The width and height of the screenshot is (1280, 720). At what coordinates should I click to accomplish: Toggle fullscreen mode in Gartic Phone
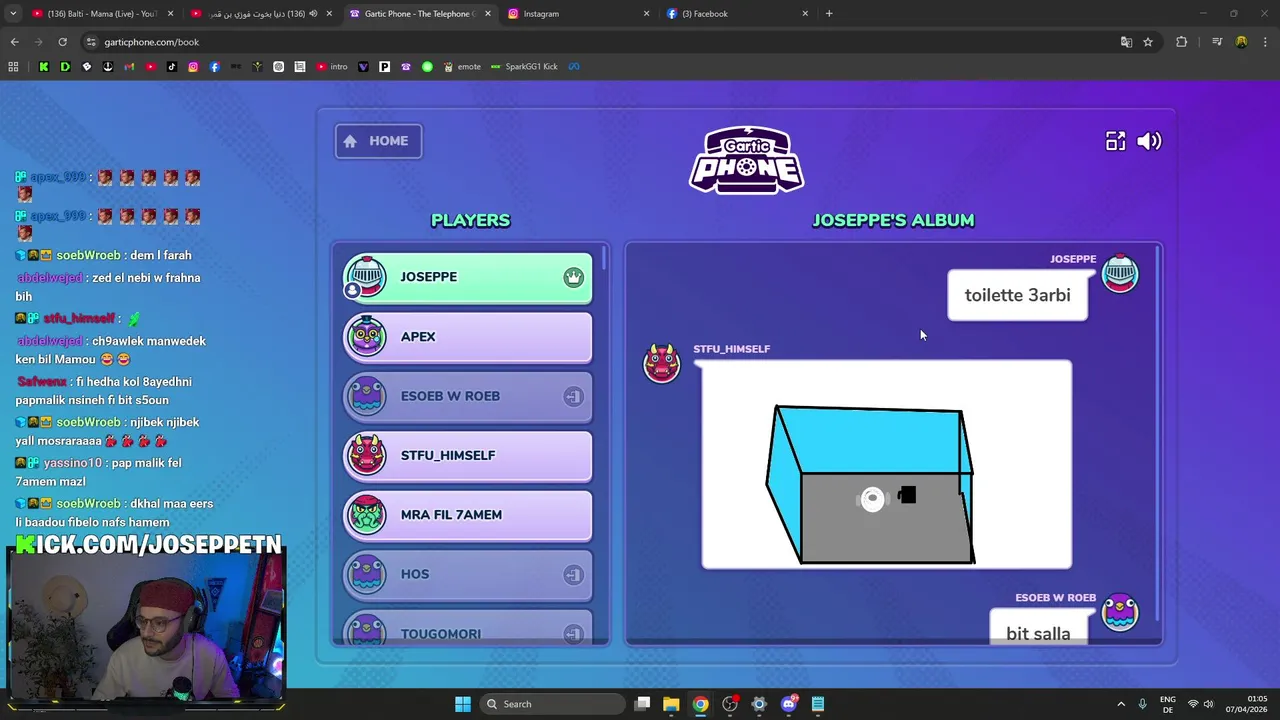click(1115, 141)
